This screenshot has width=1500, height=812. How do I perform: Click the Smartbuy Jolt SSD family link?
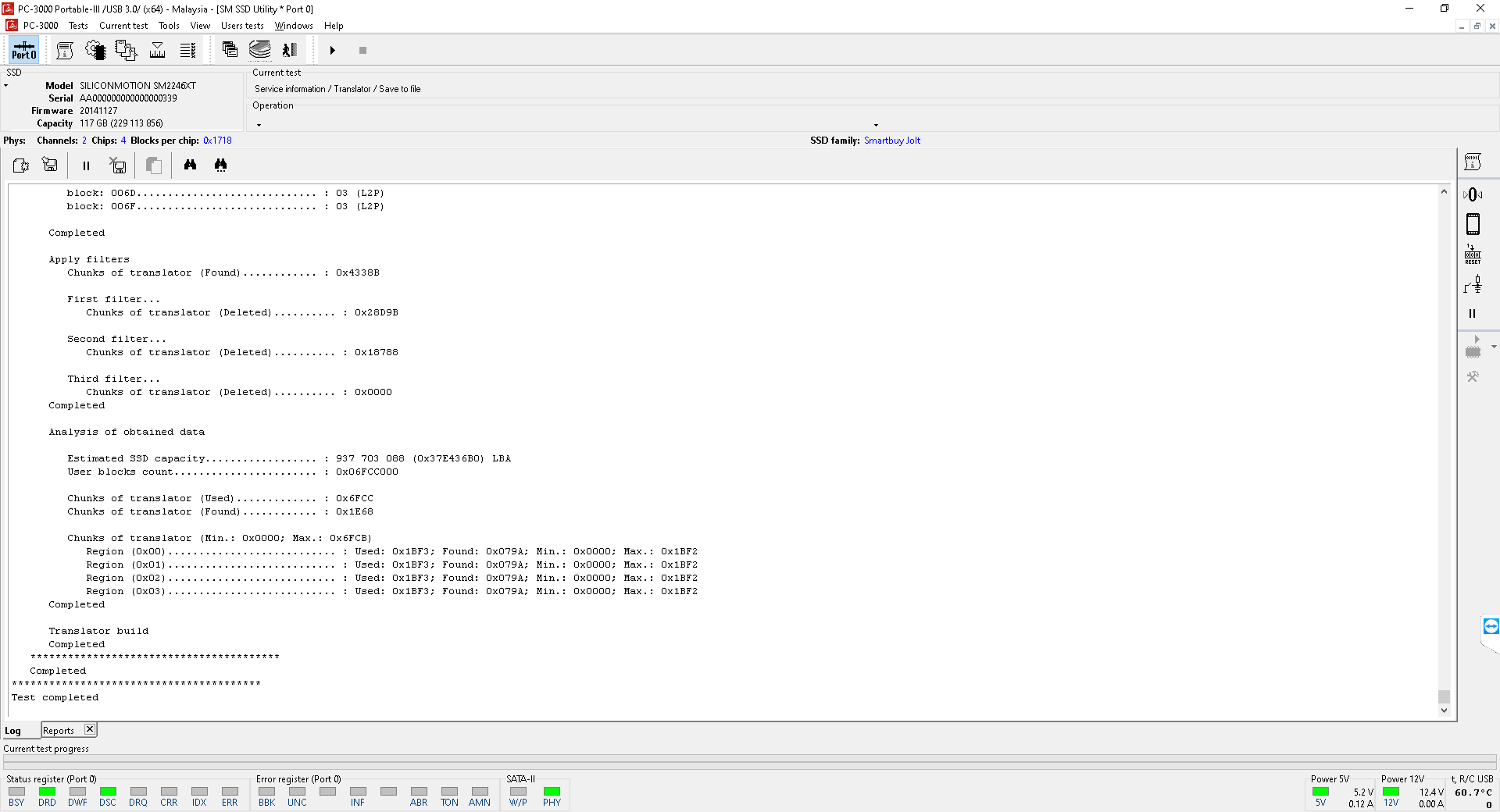(x=891, y=141)
